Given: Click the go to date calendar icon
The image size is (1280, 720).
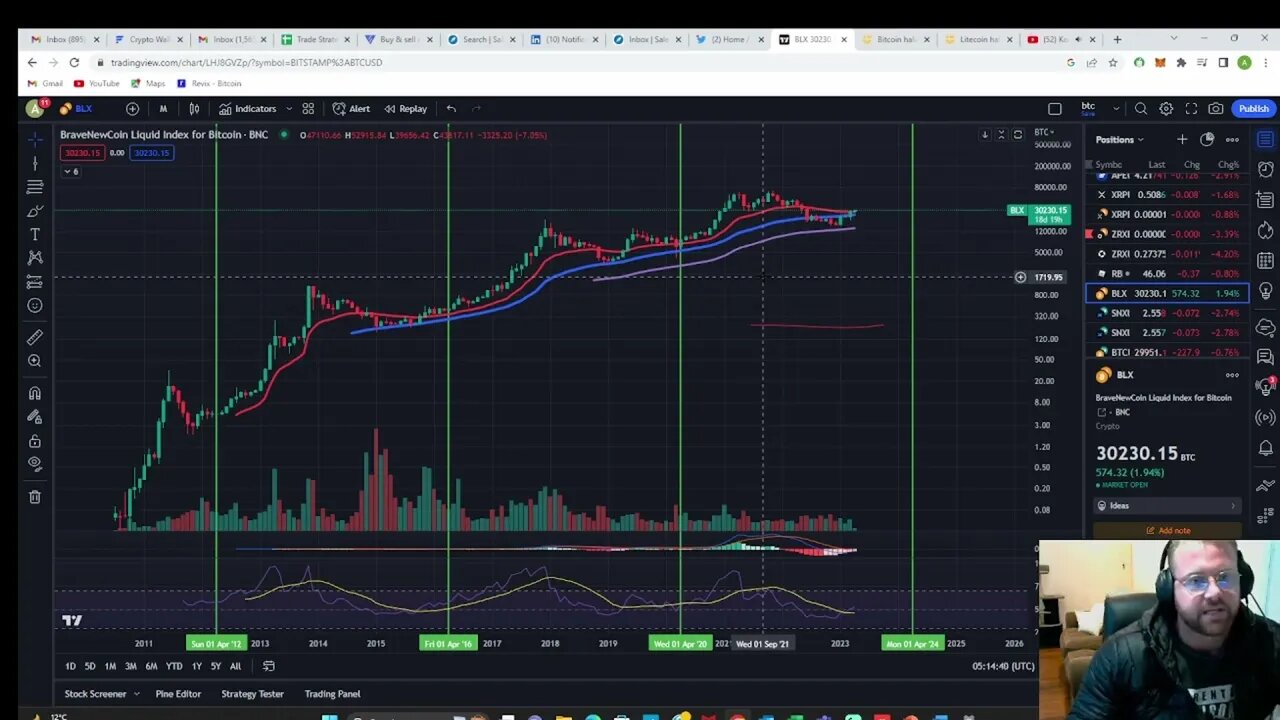Looking at the screenshot, I should [269, 667].
